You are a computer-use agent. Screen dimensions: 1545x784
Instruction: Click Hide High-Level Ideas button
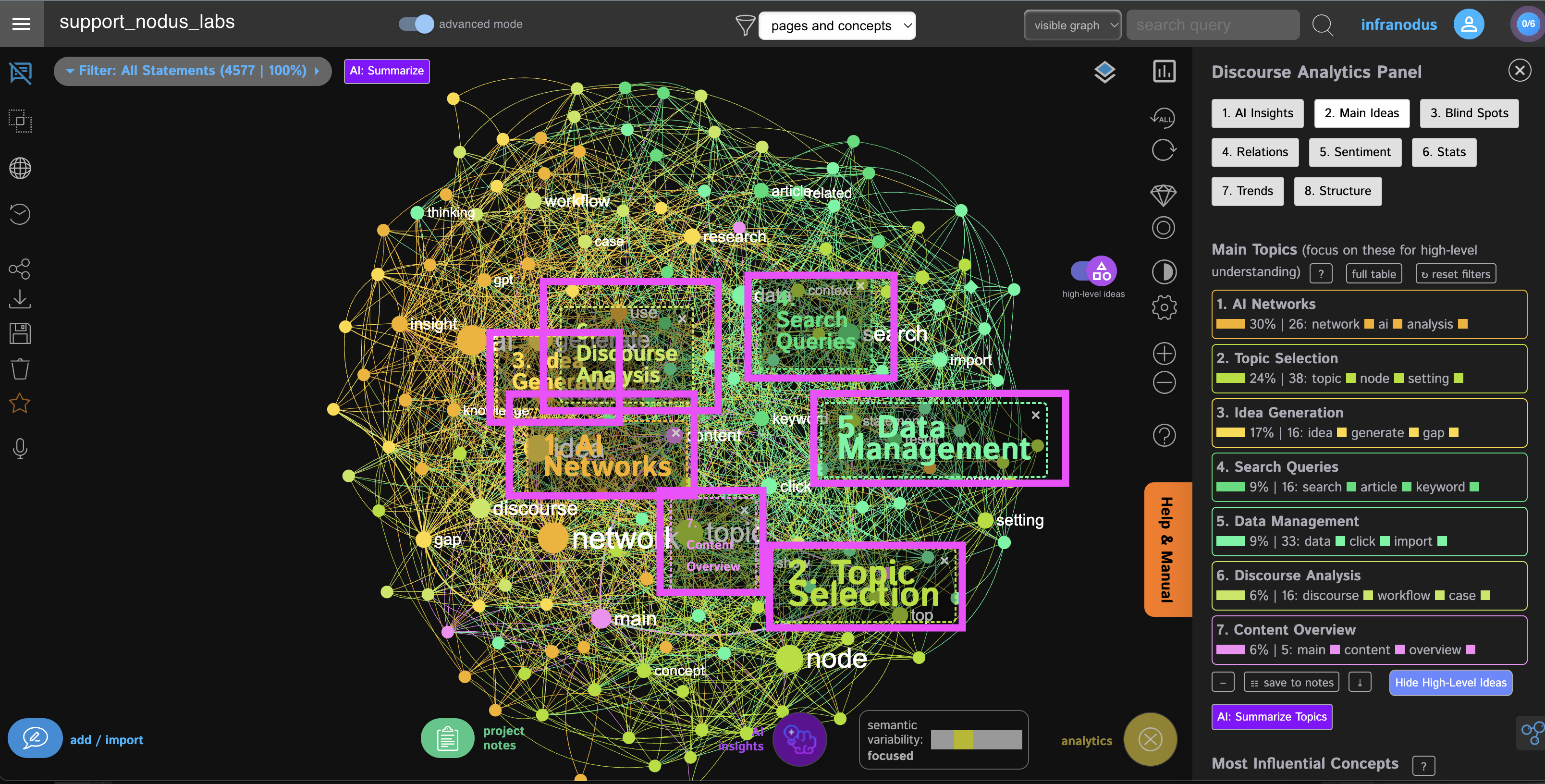tap(1450, 683)
